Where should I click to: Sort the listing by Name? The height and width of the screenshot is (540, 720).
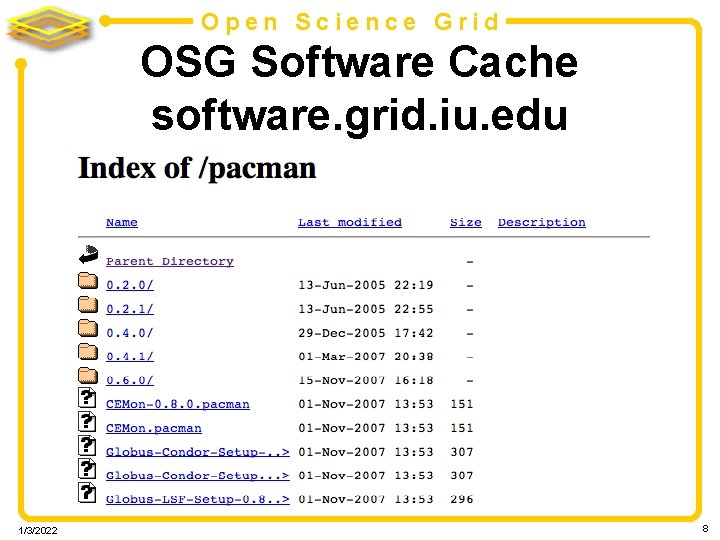point(122,222)
